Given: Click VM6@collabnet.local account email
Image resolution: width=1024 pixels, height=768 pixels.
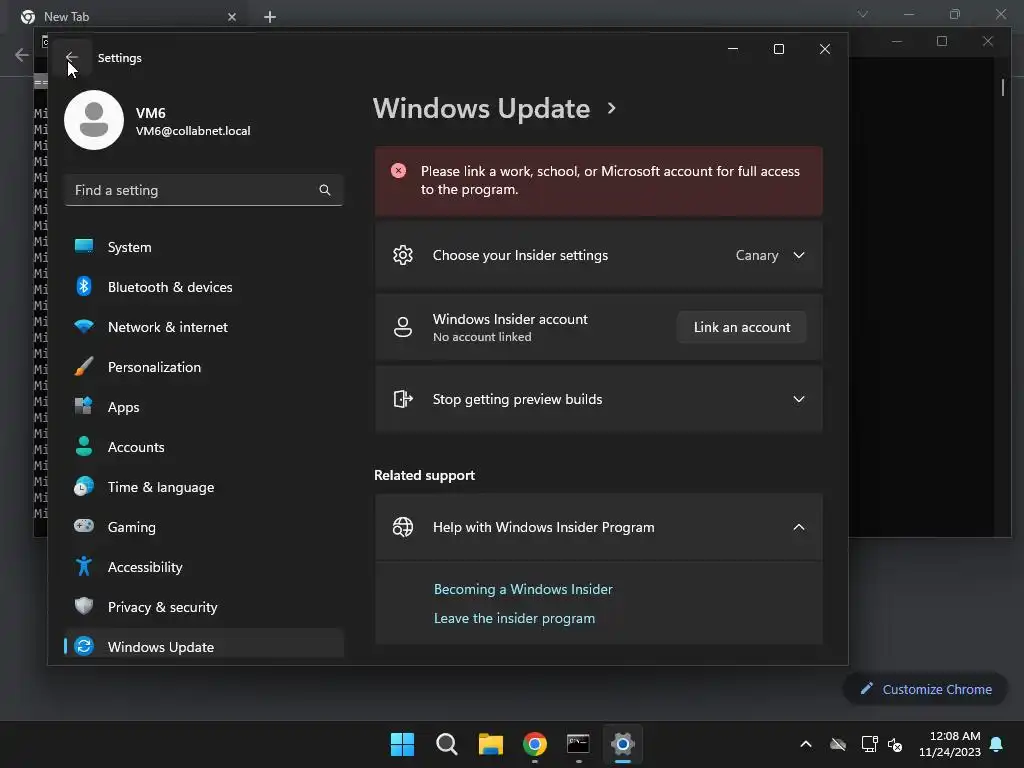Looking at the screenshot, I should coord(193,131).
